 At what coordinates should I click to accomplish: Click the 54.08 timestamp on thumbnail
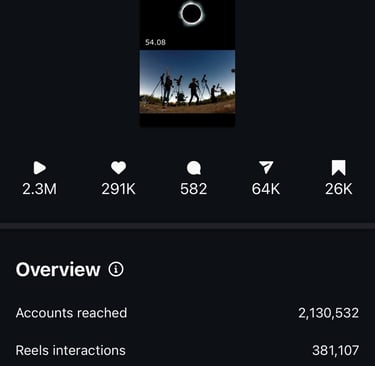(155, 42)
